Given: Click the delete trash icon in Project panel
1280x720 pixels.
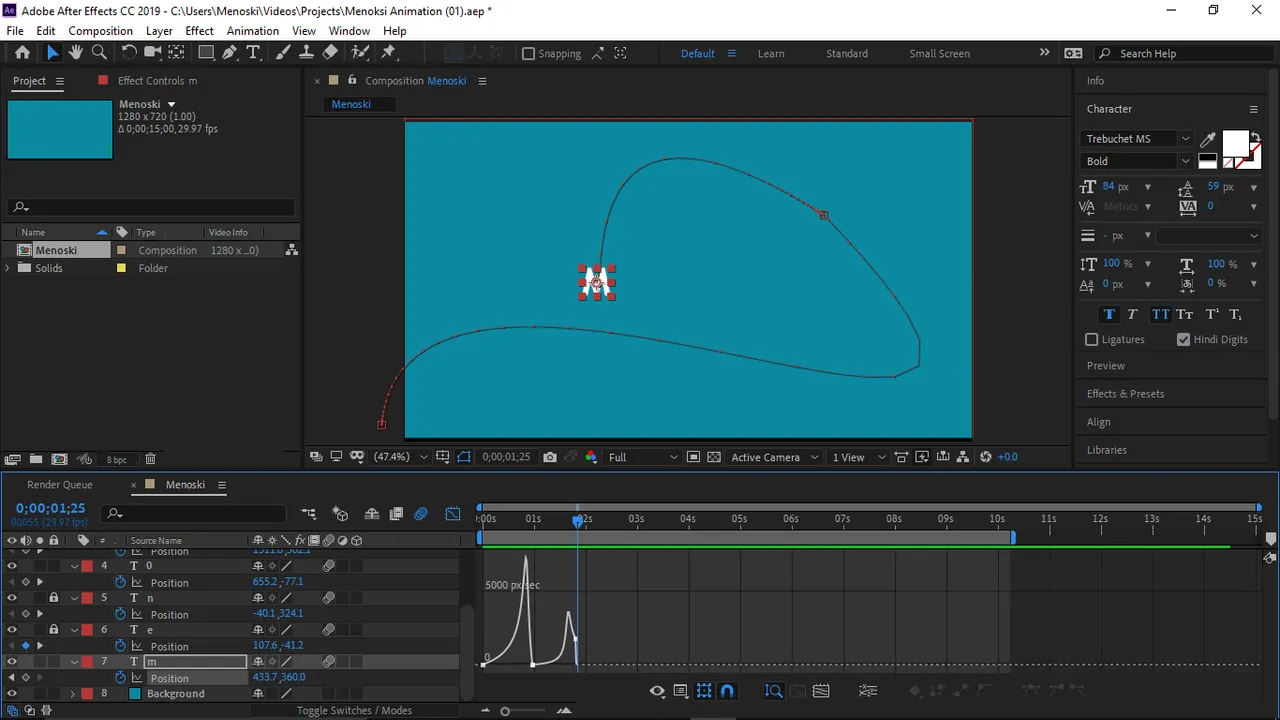Looking at the screenshot, I should (x=150, y=459).
